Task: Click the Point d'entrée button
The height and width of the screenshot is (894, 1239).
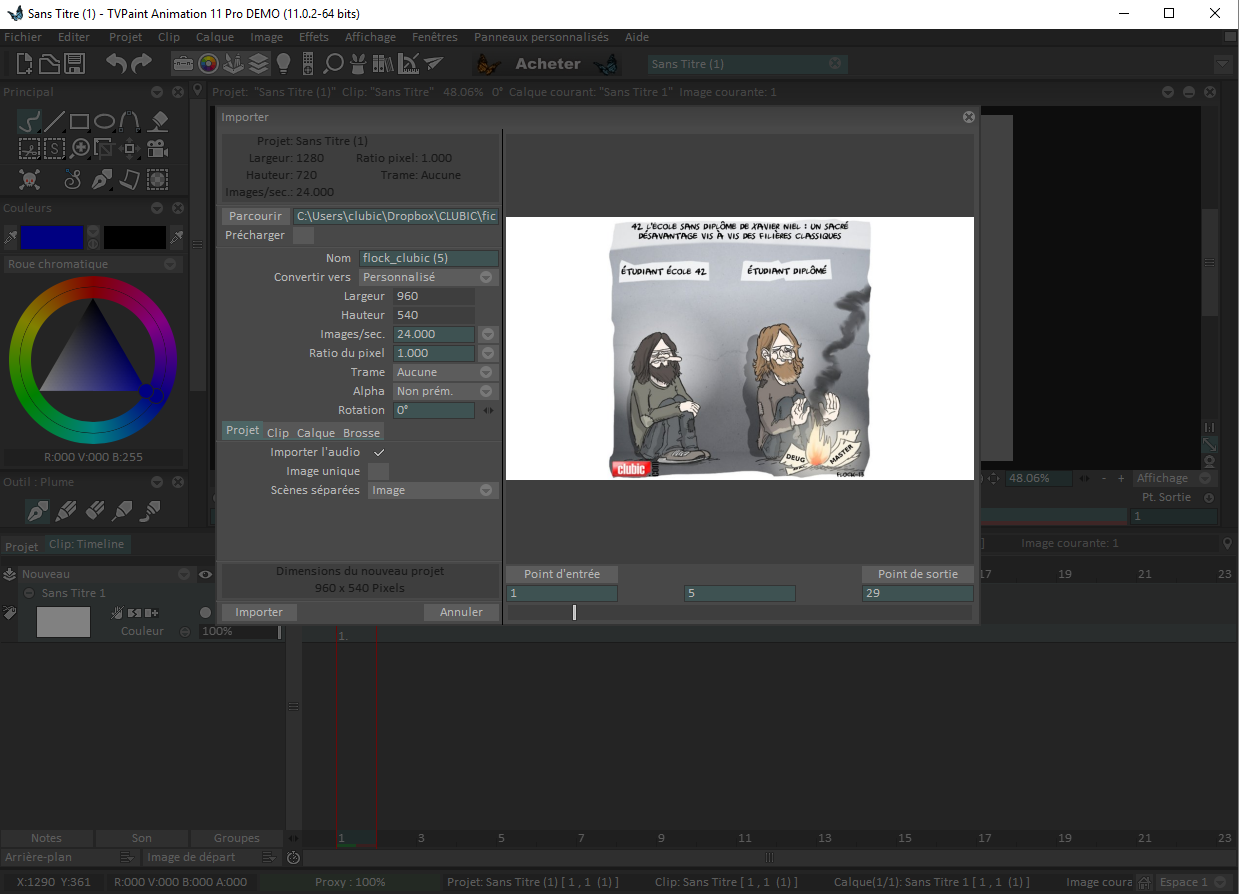Action: pos(562,574)
